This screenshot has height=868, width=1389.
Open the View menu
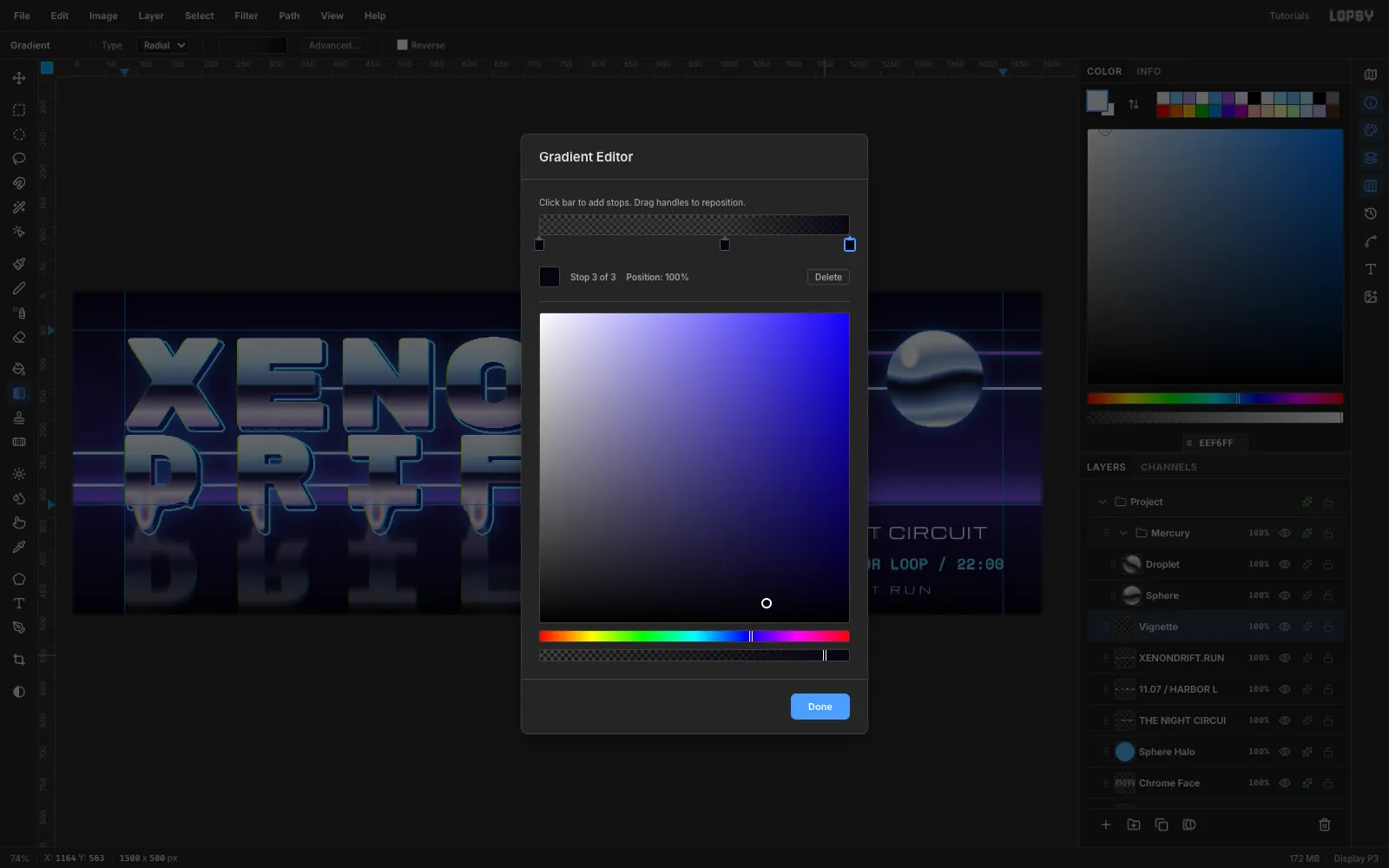point(332,16)
